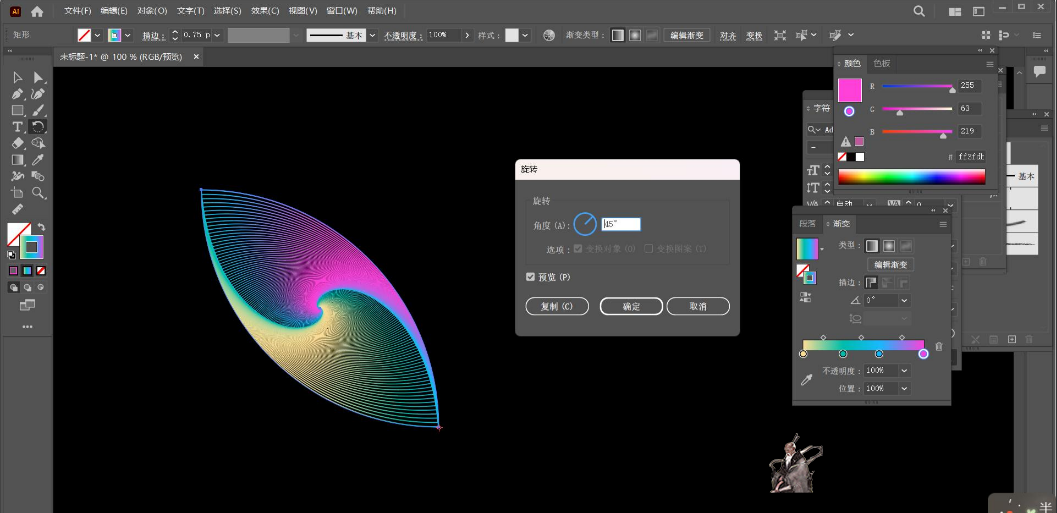The width and height of the screenshot is (1057, 513).
Task: Toggle the 变换图案 checkbox
Action: (649, 248)
